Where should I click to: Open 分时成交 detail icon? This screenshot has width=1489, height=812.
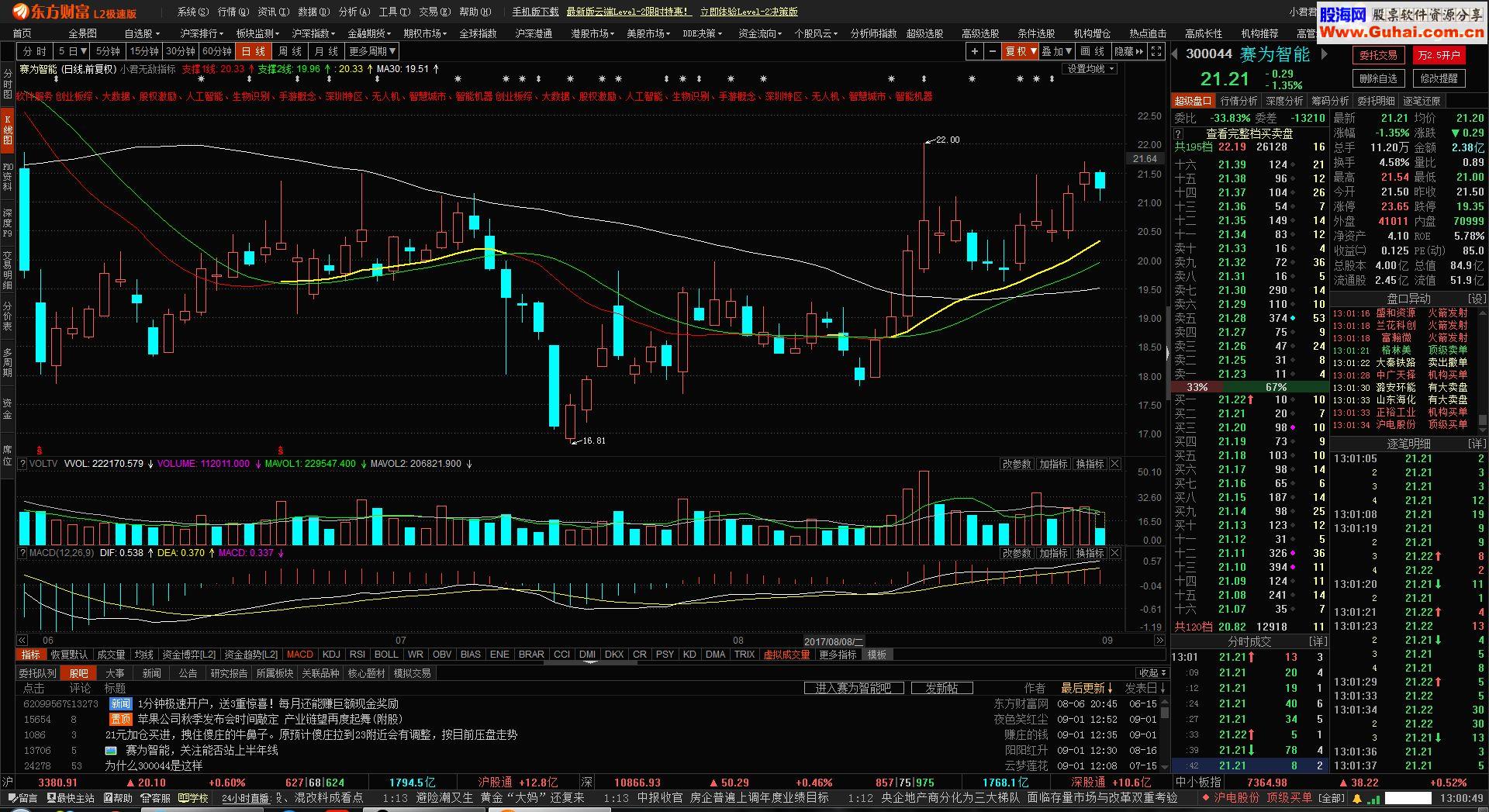pos(1318,641)
